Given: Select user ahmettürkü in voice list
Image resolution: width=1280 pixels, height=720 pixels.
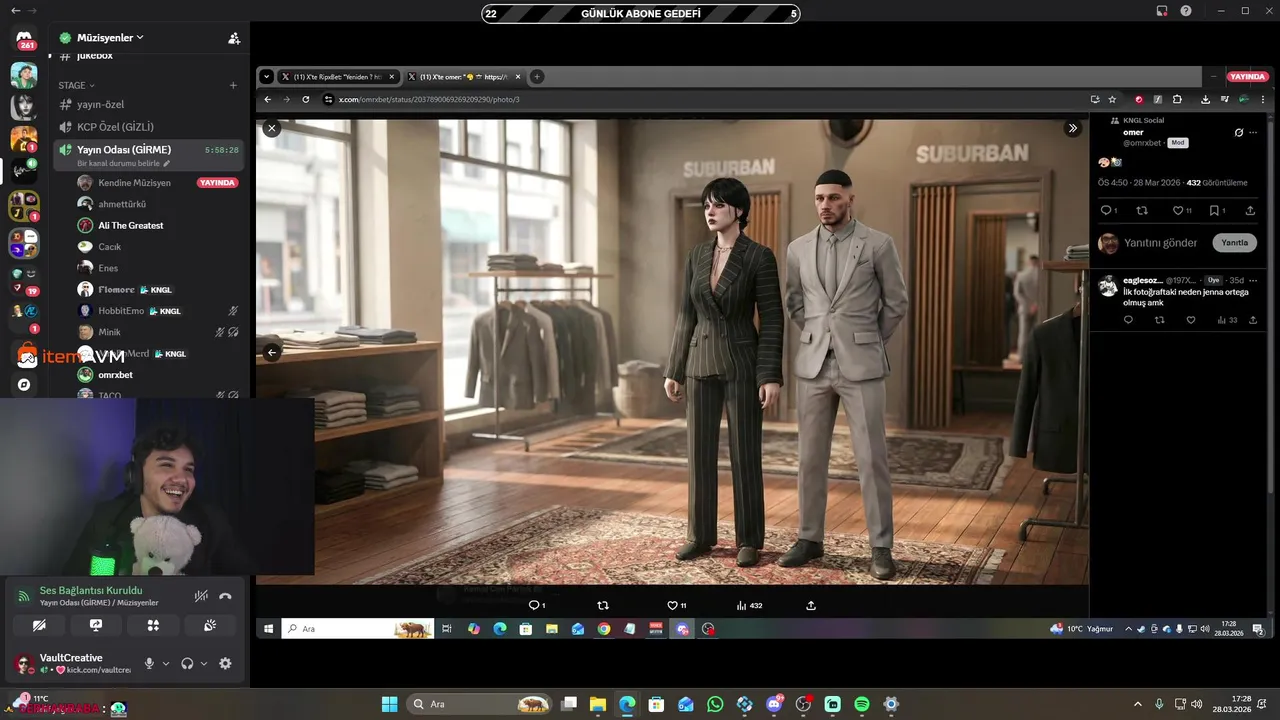Looking at the screenshot, I should (x=122, y=204).
